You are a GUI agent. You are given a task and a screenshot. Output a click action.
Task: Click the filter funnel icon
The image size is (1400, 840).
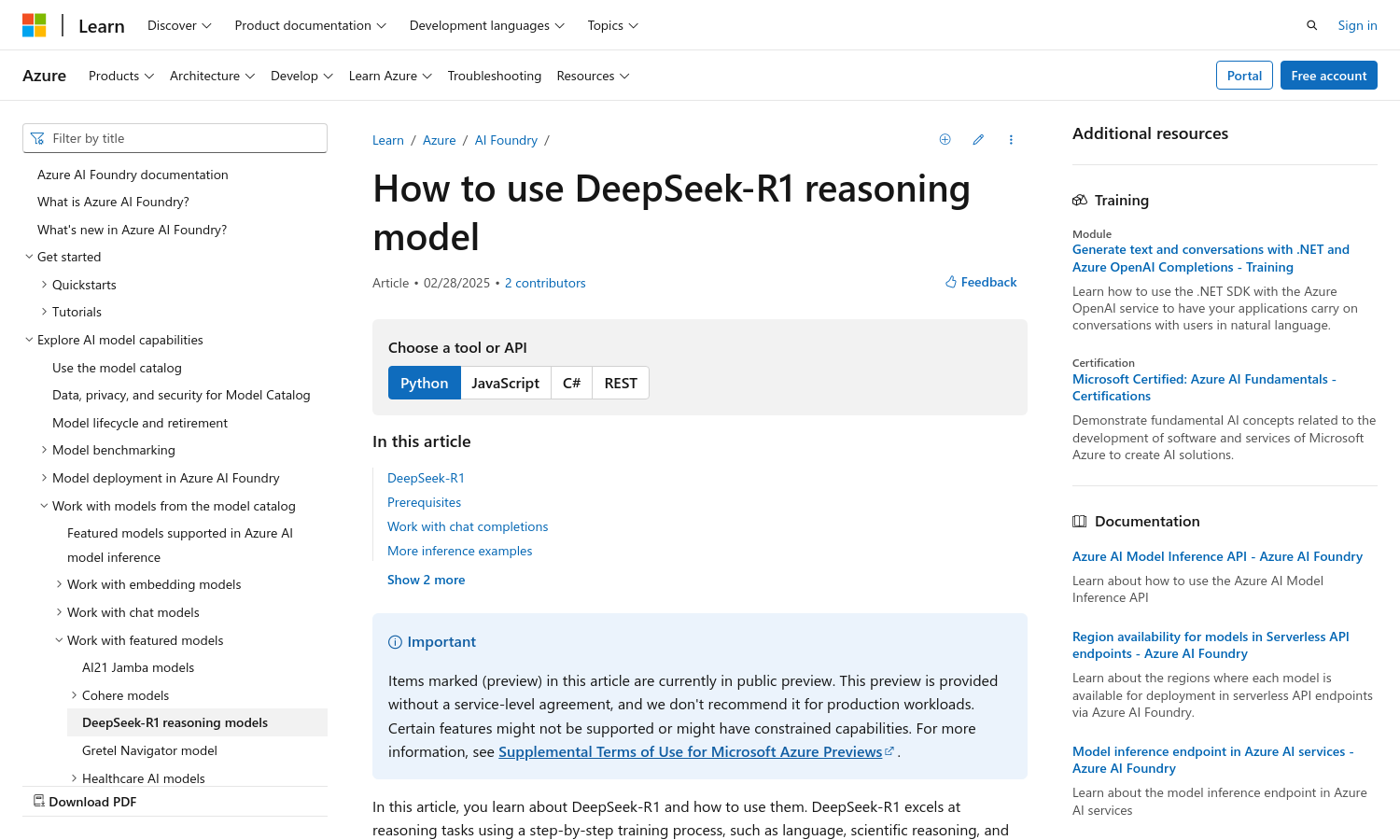37,138
